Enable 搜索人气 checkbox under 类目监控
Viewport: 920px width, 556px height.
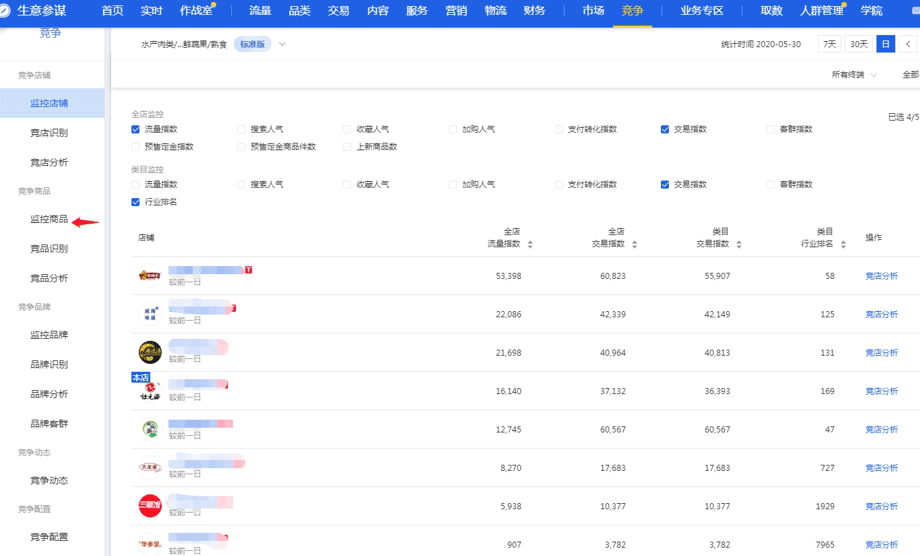pyautogui.click(x=241, y=185)
